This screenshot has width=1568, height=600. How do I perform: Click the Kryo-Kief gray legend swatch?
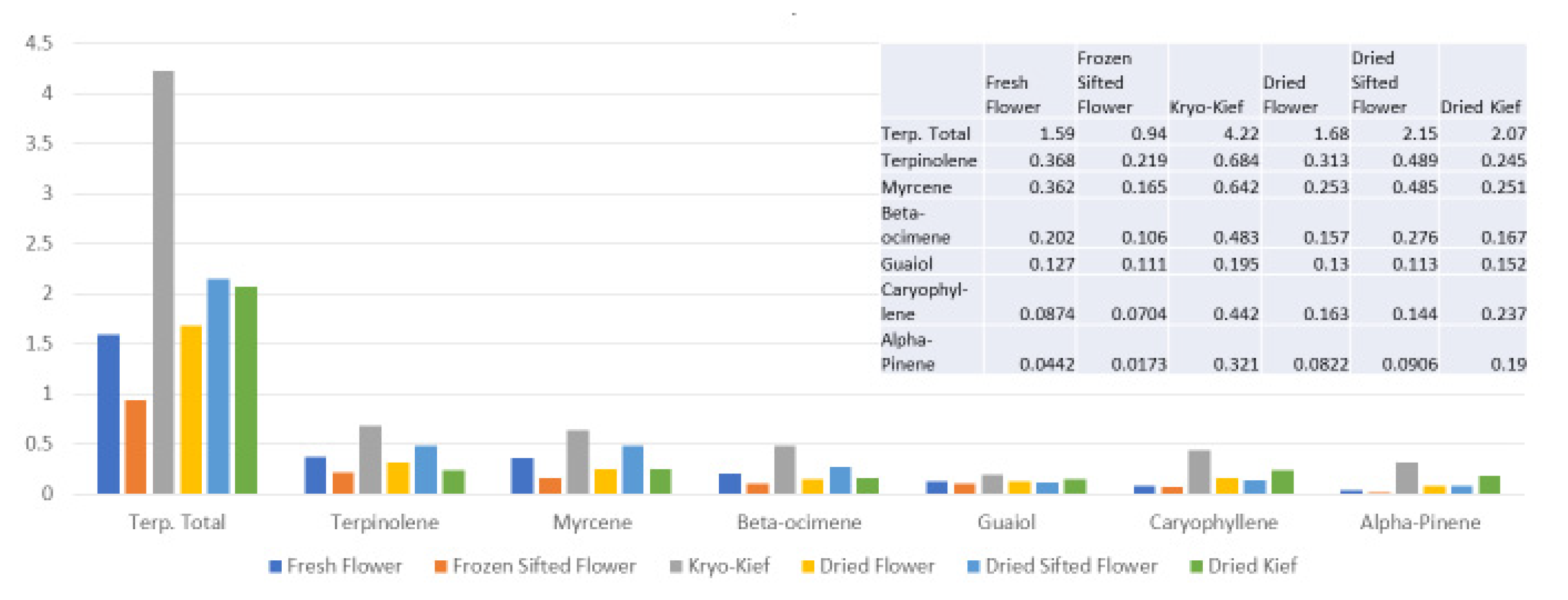pyautogui.click(x=676, y=566)
